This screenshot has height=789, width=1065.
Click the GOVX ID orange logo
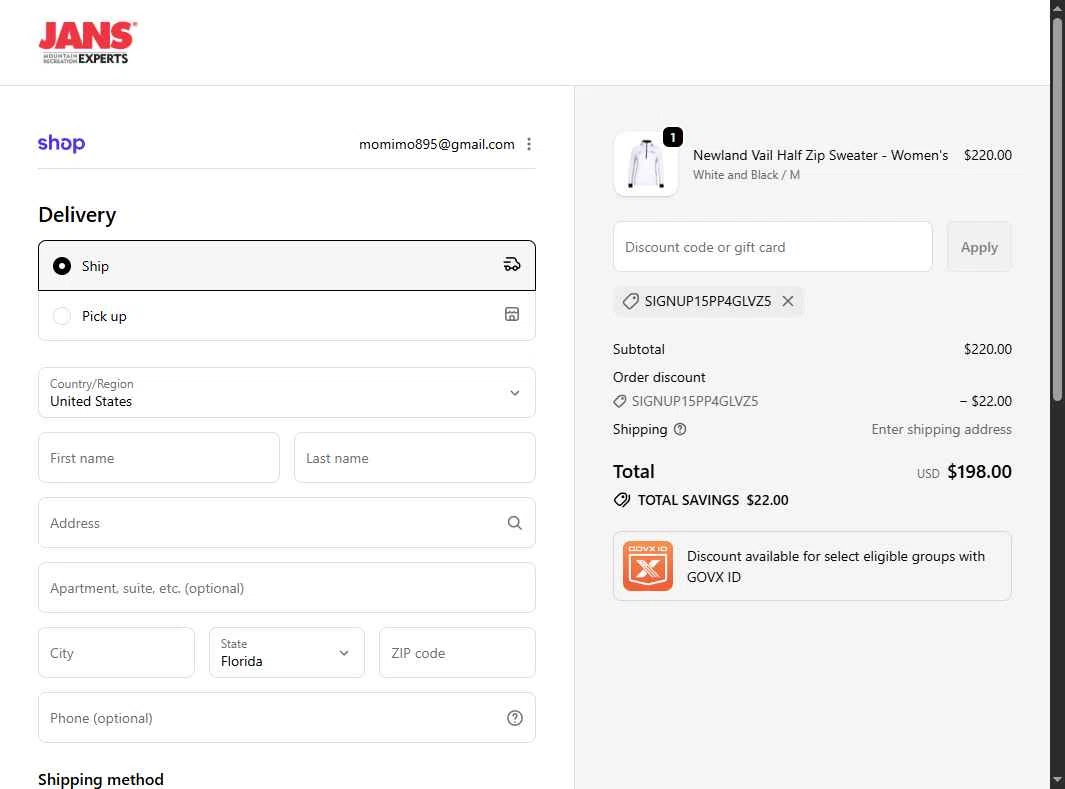coord(648,566)
